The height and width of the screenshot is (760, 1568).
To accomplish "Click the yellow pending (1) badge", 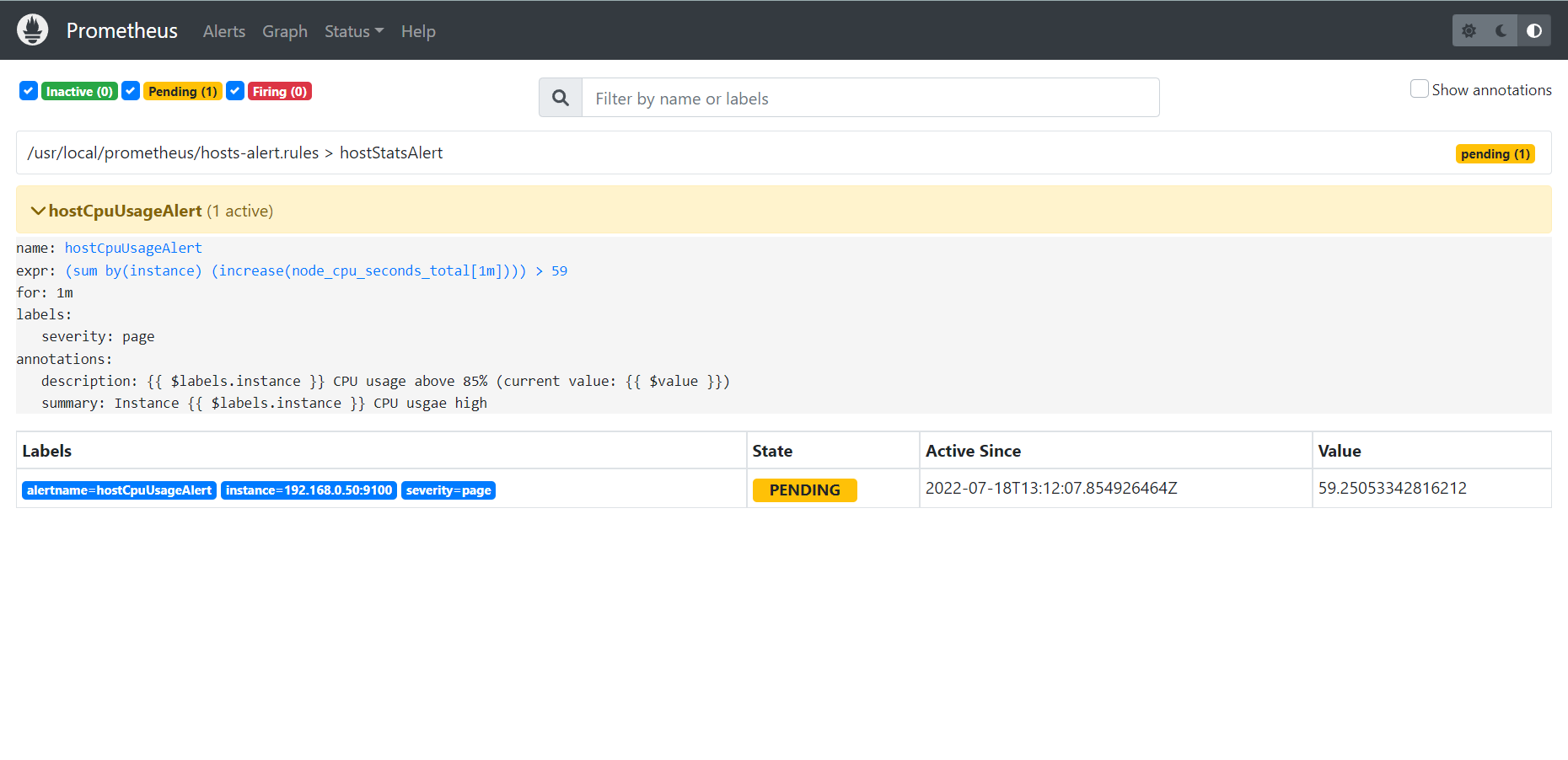I will click(1495, 154).
